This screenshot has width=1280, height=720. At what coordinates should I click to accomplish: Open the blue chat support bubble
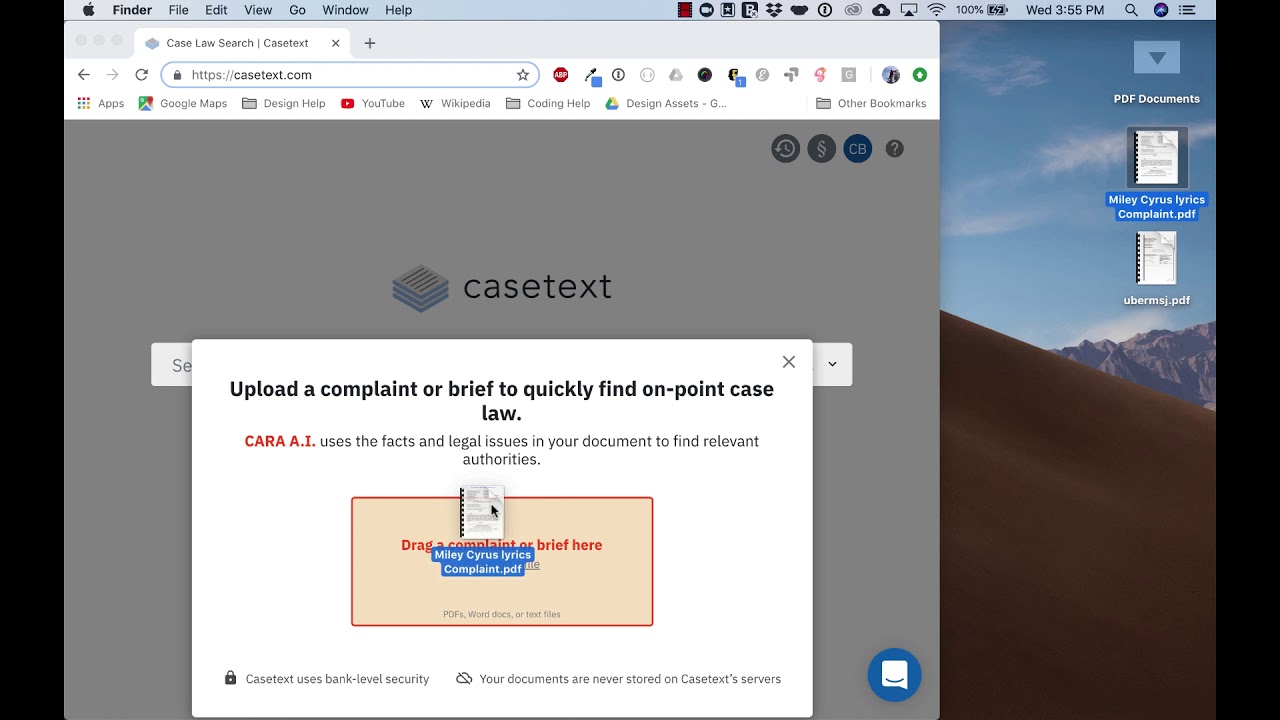point(894,675)
